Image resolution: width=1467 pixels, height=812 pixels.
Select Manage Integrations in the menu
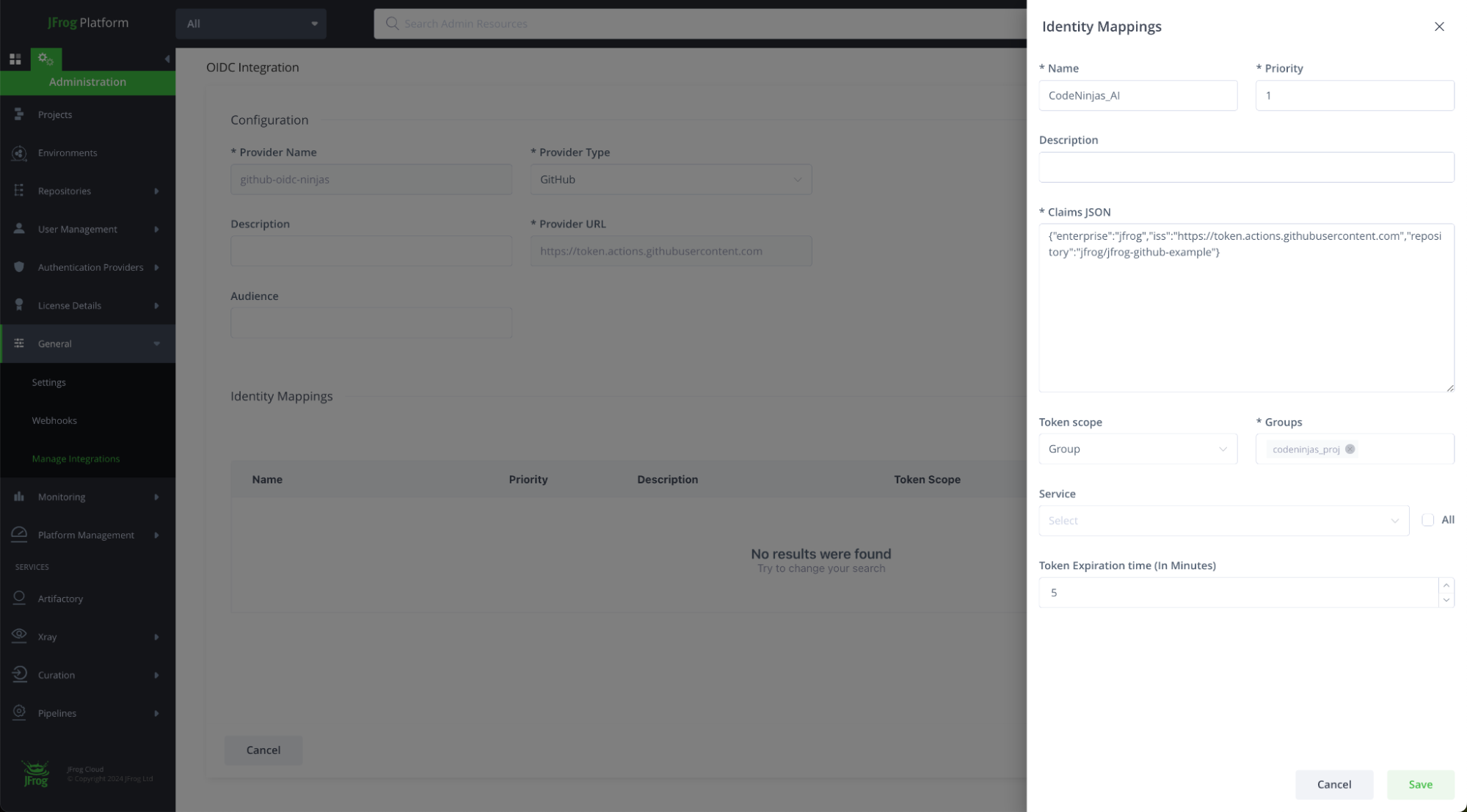(x=75, y=458)
